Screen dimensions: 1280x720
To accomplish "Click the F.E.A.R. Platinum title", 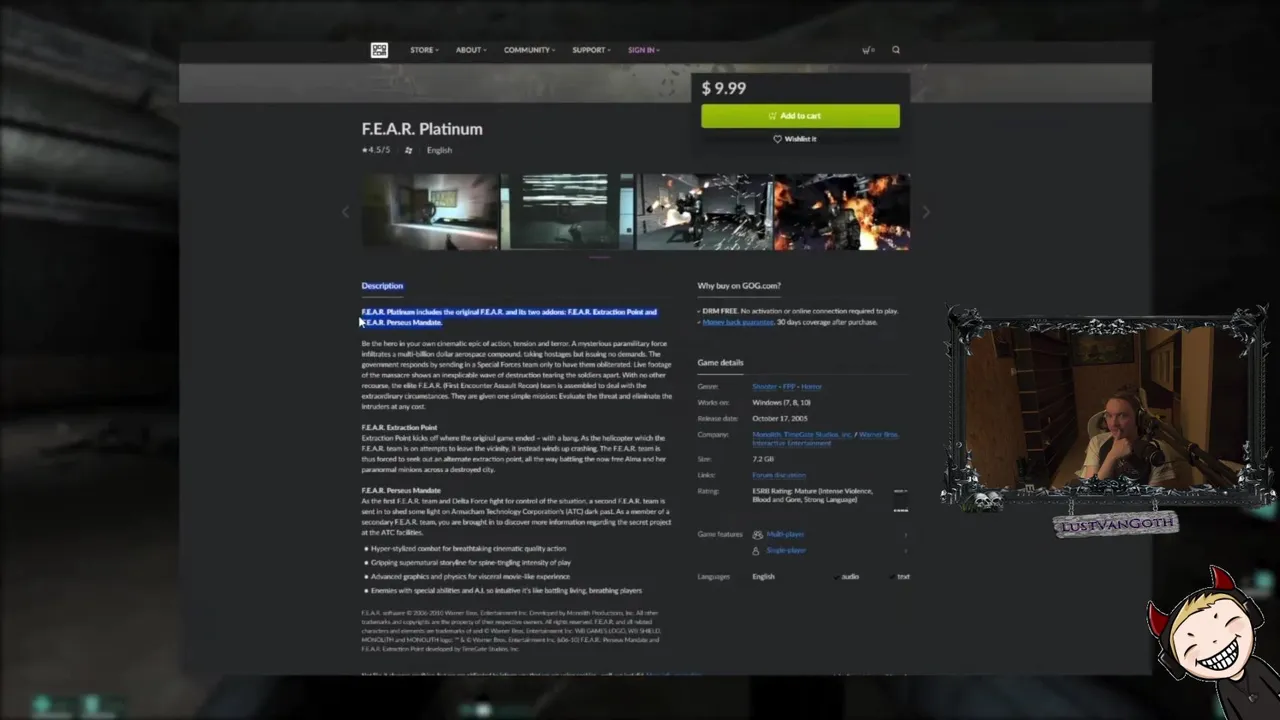I will pos(422,129).
